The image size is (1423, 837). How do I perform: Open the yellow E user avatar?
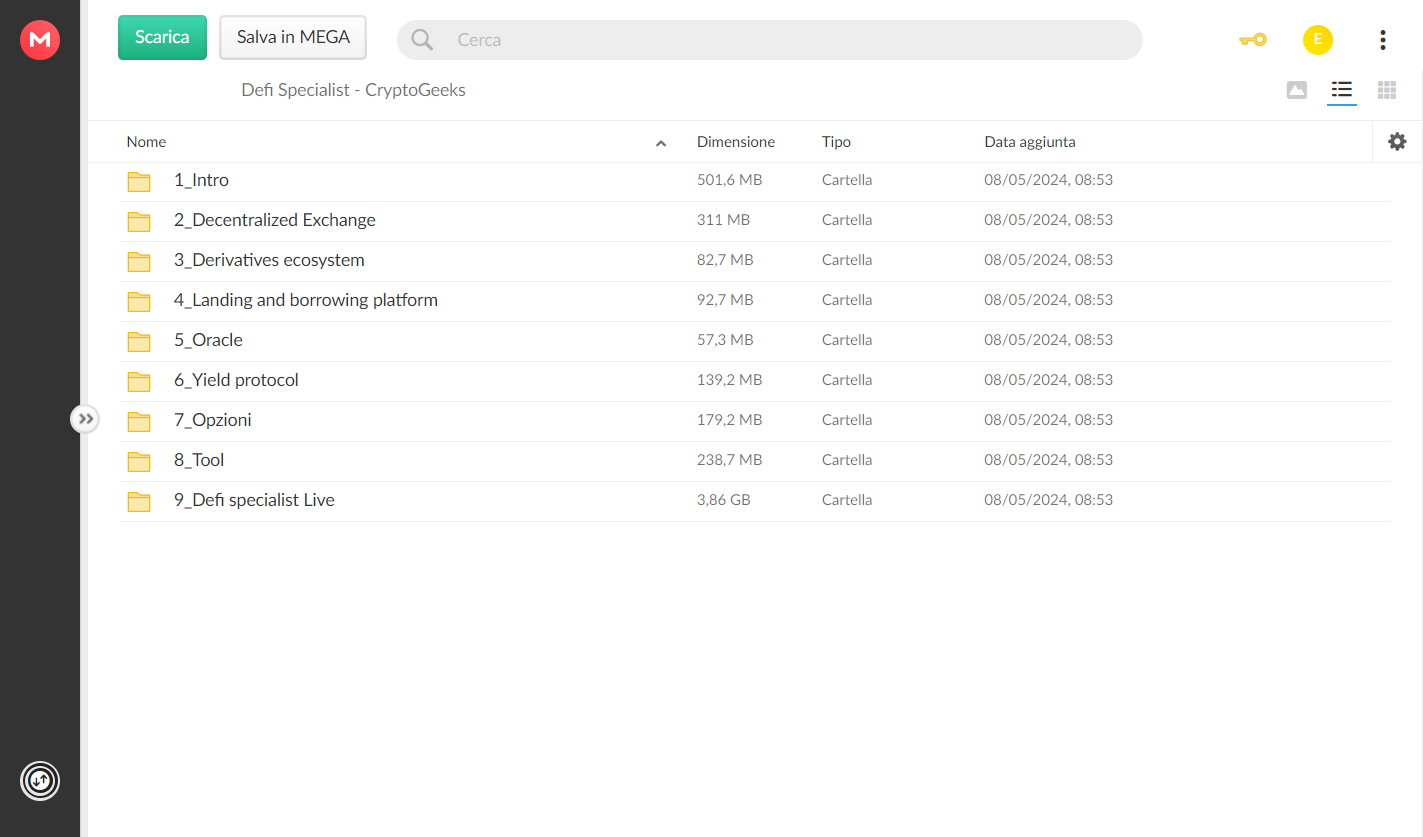click(1317, 40)
